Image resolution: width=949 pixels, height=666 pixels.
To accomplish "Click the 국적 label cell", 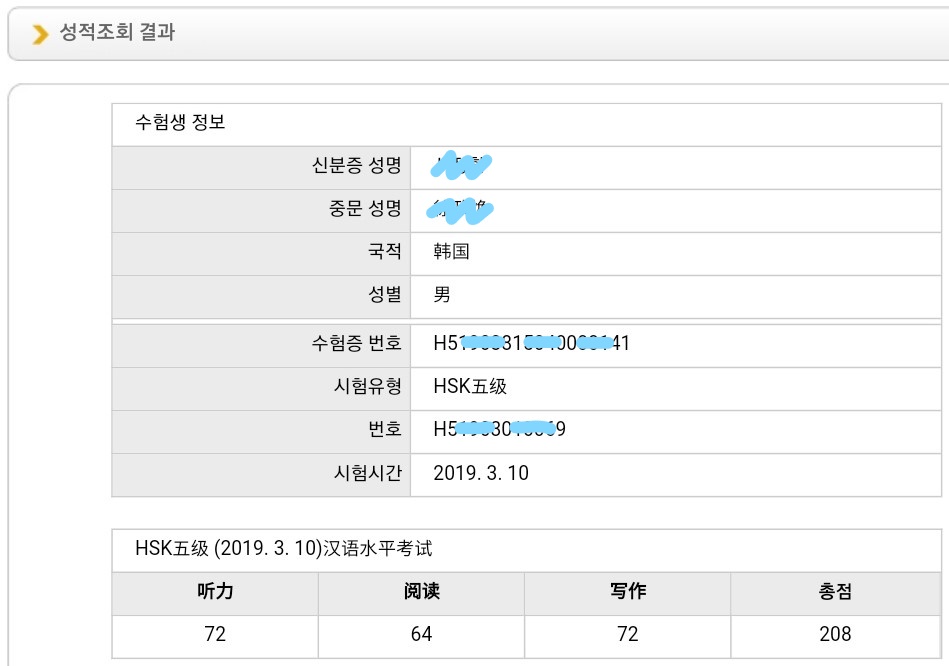I will pyautogui.click(x=384, y=252).
